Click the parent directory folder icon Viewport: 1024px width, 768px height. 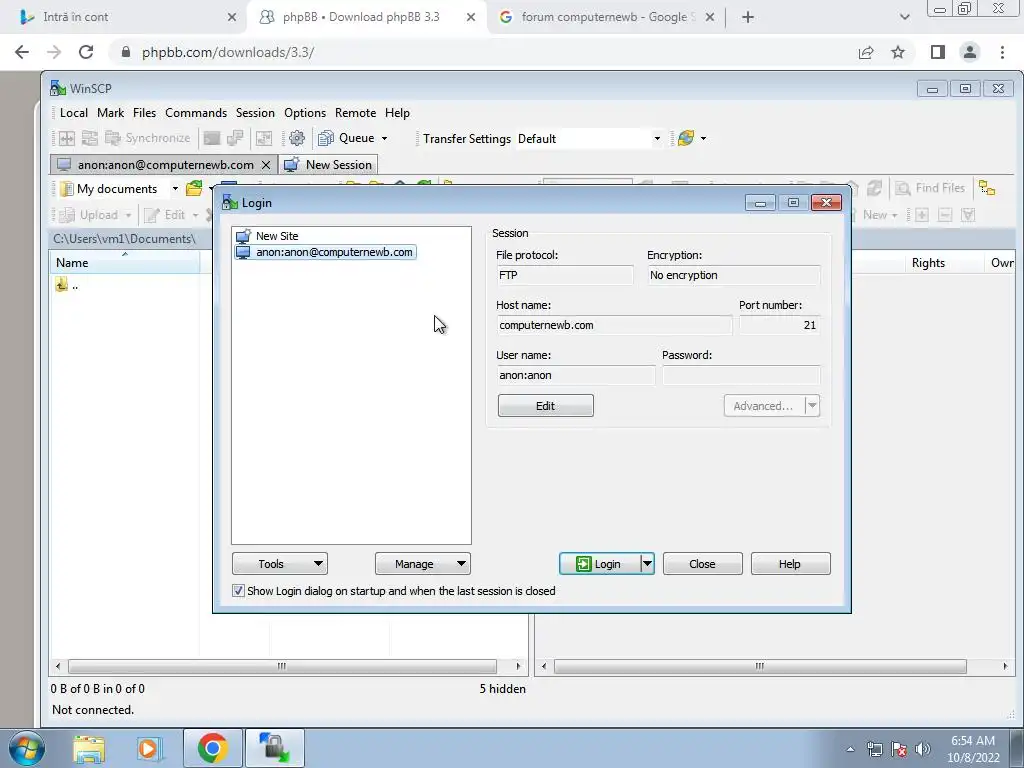(x=61, y=285)
